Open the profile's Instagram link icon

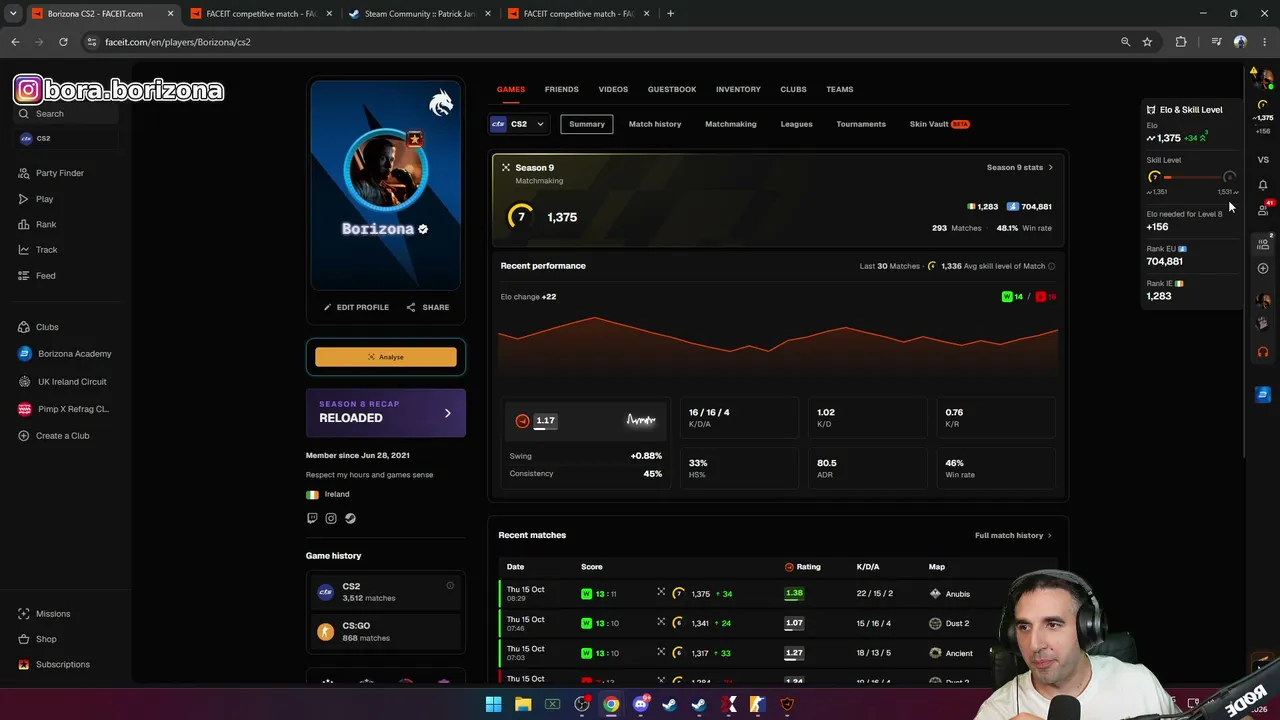pos(331,518)
